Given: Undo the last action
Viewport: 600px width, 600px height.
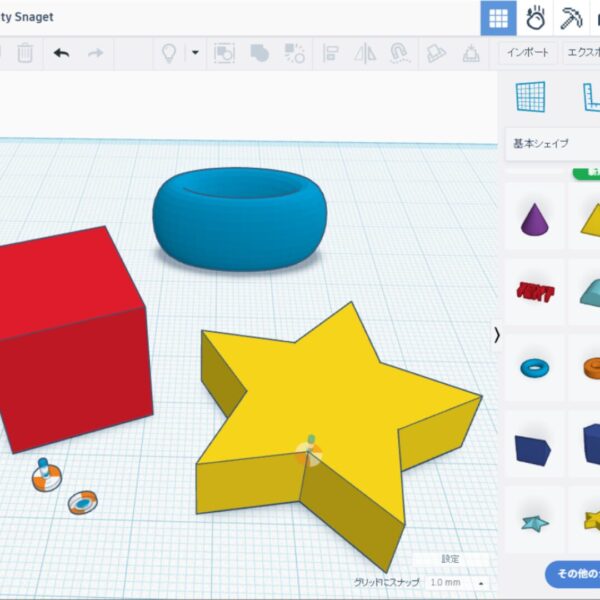Looking at the screenshot, I should (61, 53).
